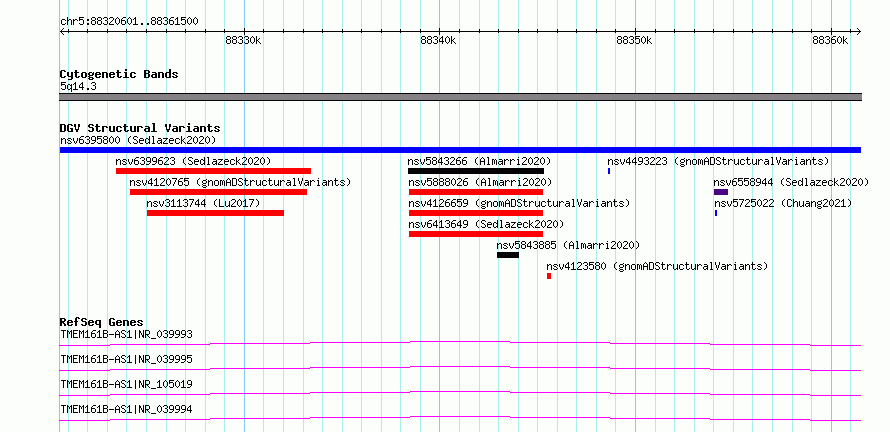Click the black bar under nsv5843266
Viewport: 890px width, 432px height.
pyautogui.click(x=476, y=171)
